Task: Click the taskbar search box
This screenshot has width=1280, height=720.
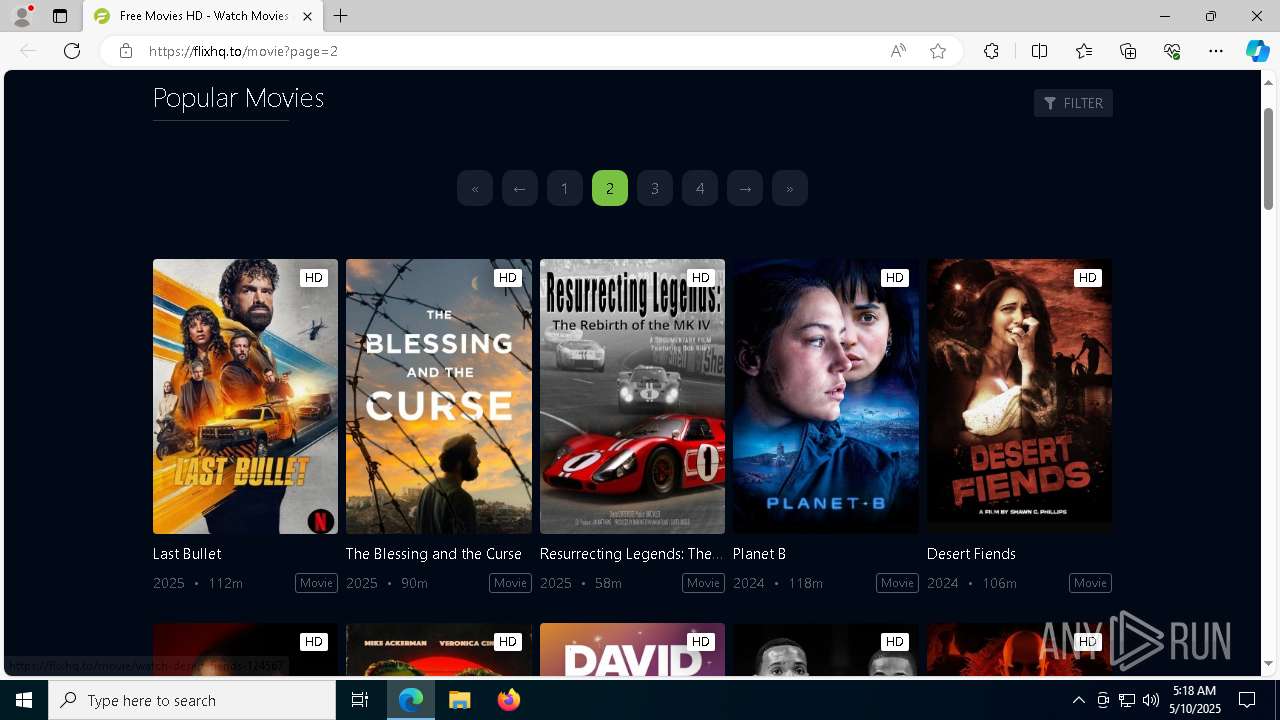Action: tap(192, 700)
